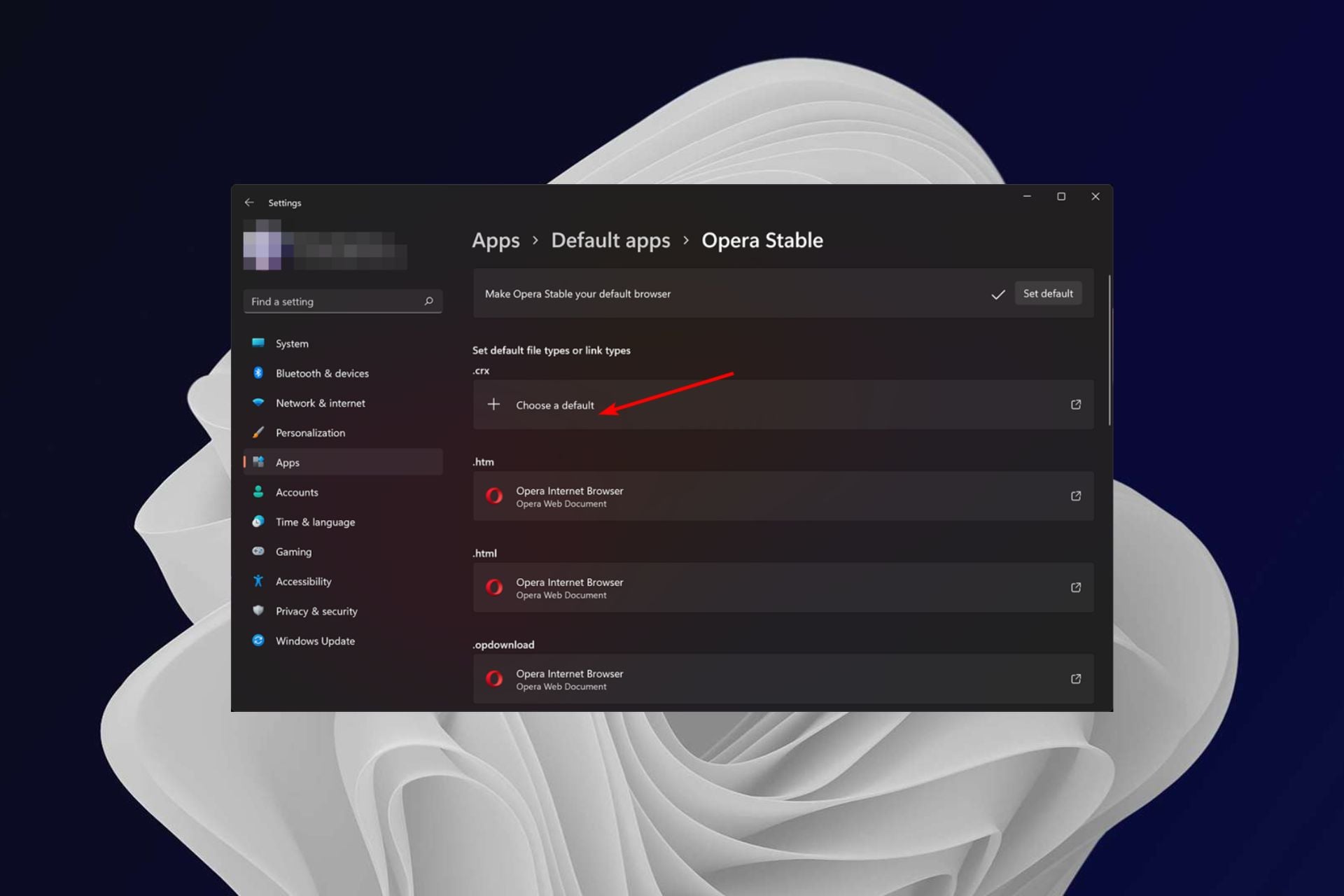Click the Find a setting field
1344x896 pixels.
click(x=335, y=302)
